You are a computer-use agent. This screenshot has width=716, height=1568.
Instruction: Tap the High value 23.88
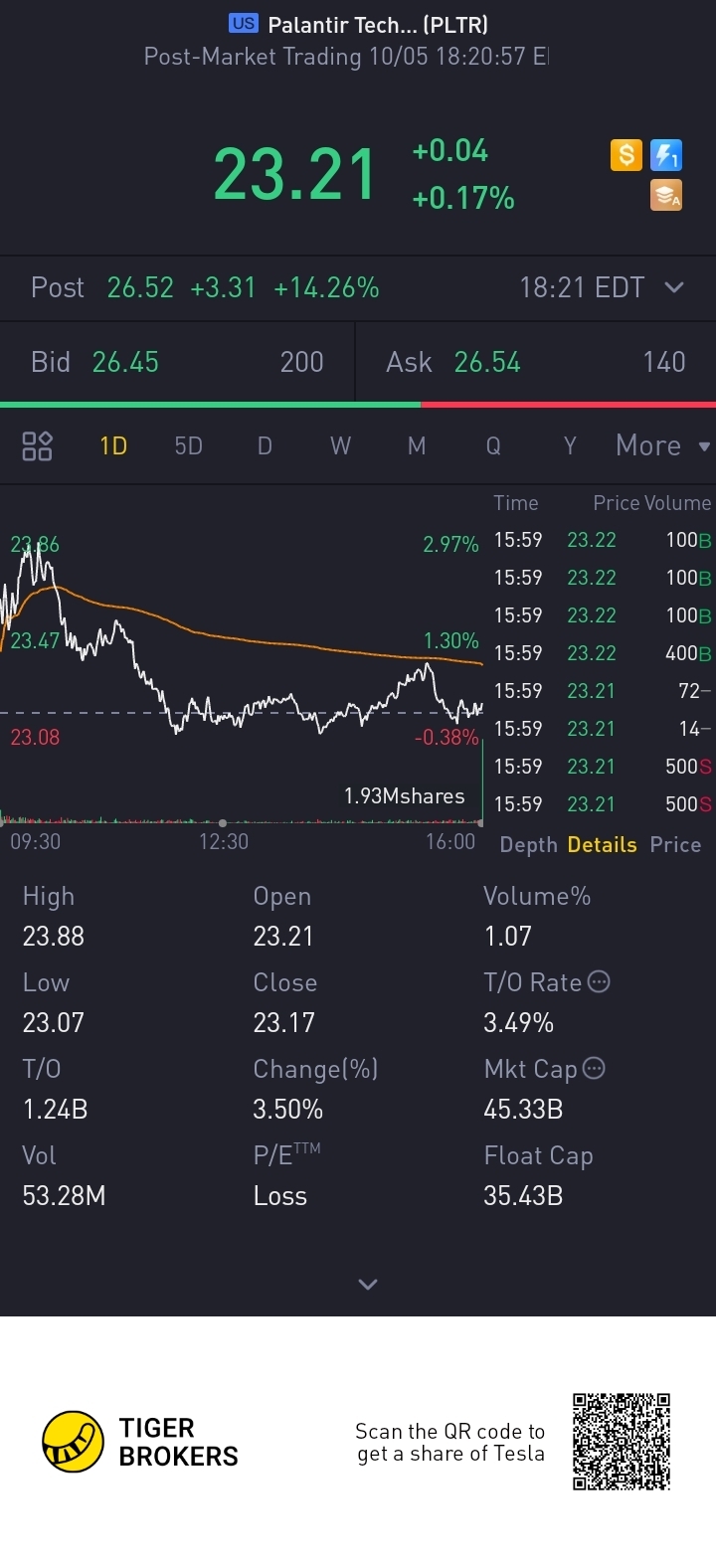coord(54,937)
